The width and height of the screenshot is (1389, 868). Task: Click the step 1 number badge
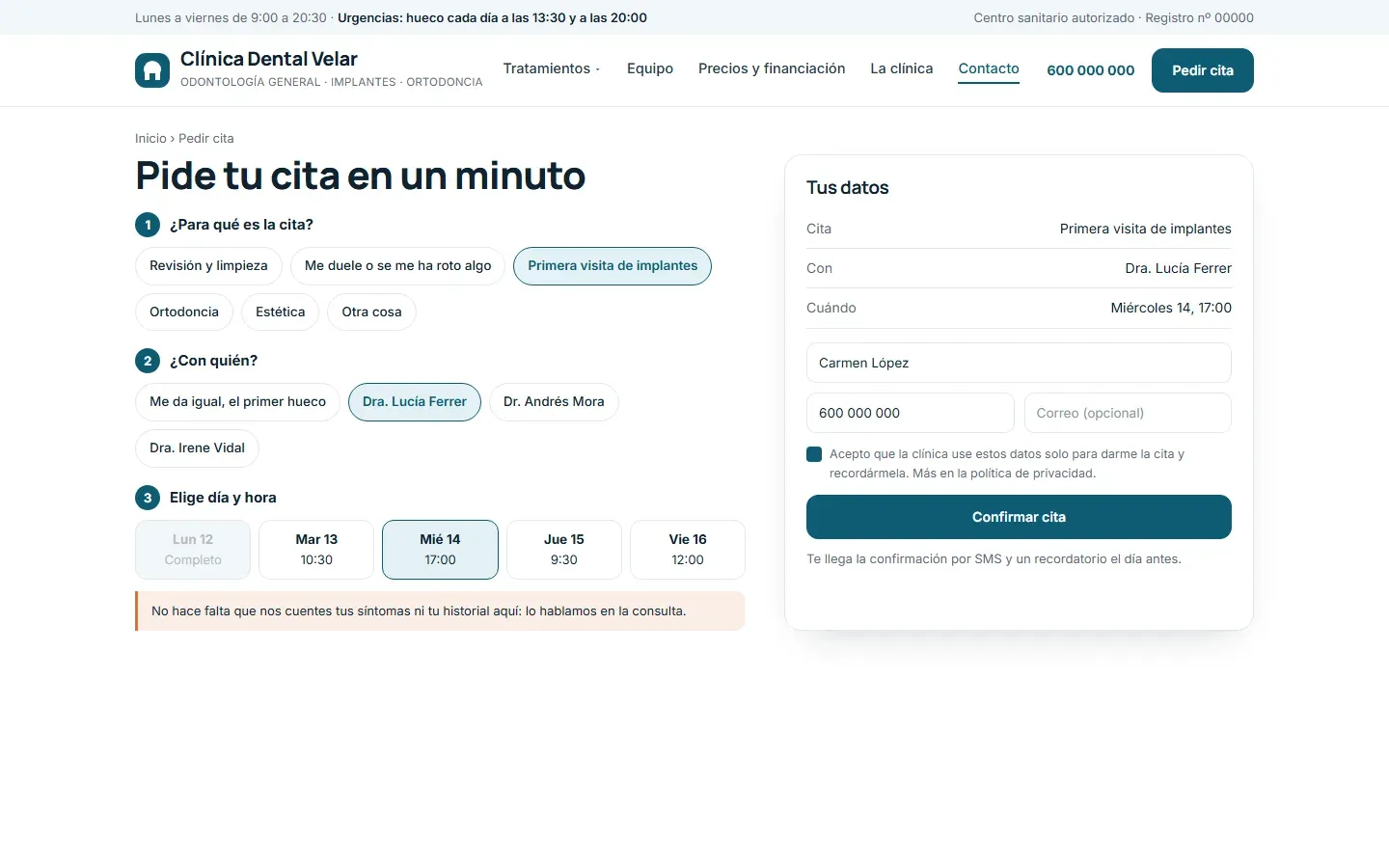[148, 225]
